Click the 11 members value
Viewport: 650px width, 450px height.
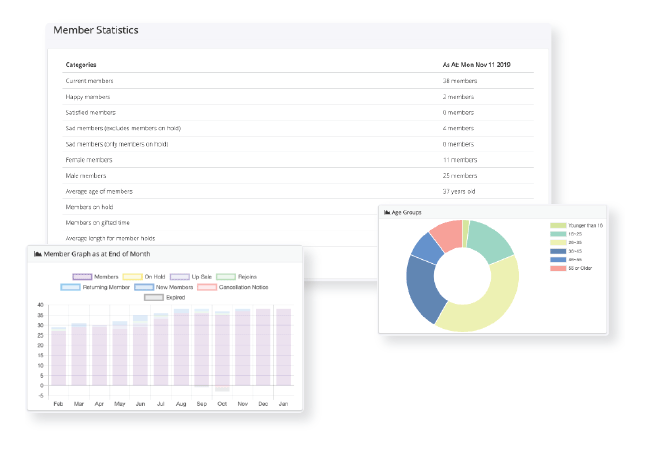point(460,160)
